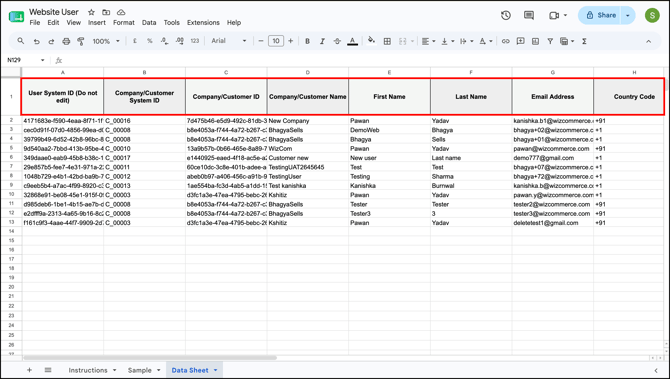Select the Email Address header cell

[552, 97]
